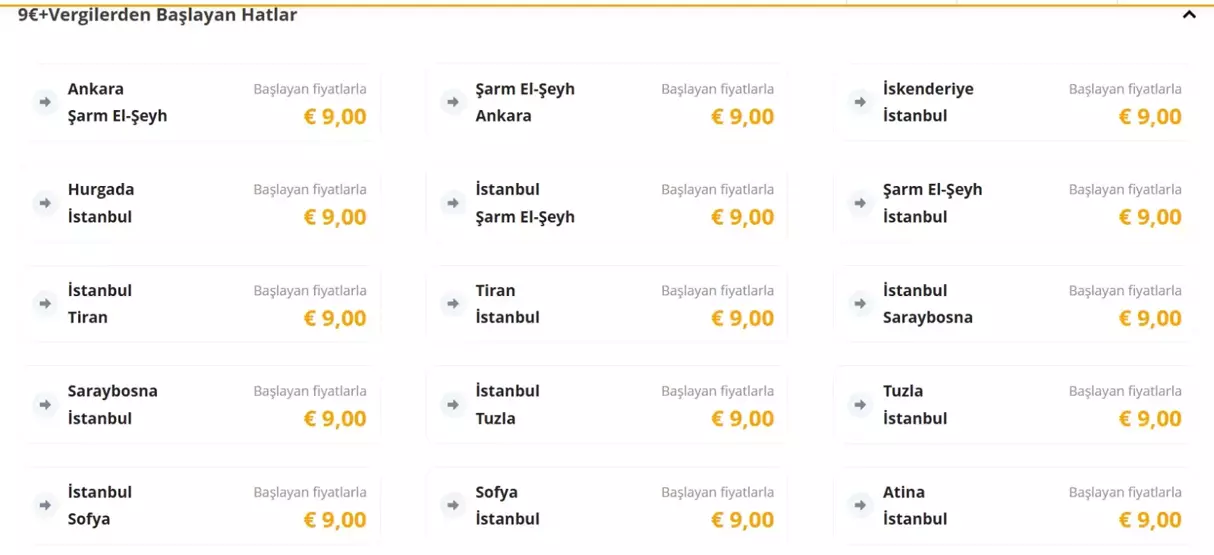The image size is (1214, 555).
Task: Click arrow icon beside Hurgada to İstanbul route
Action: click(45, 203)
